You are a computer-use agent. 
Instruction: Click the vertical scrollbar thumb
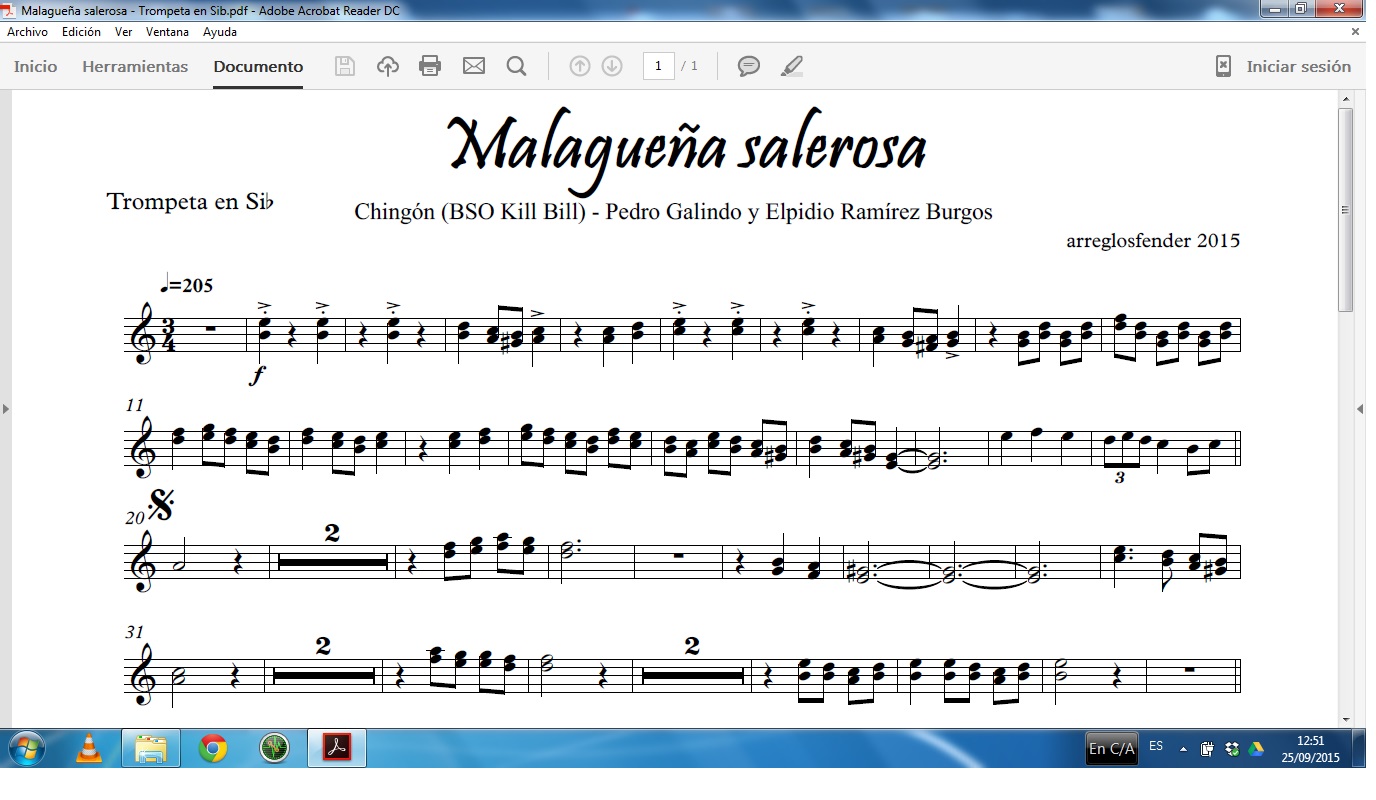tap(1345, 210)
